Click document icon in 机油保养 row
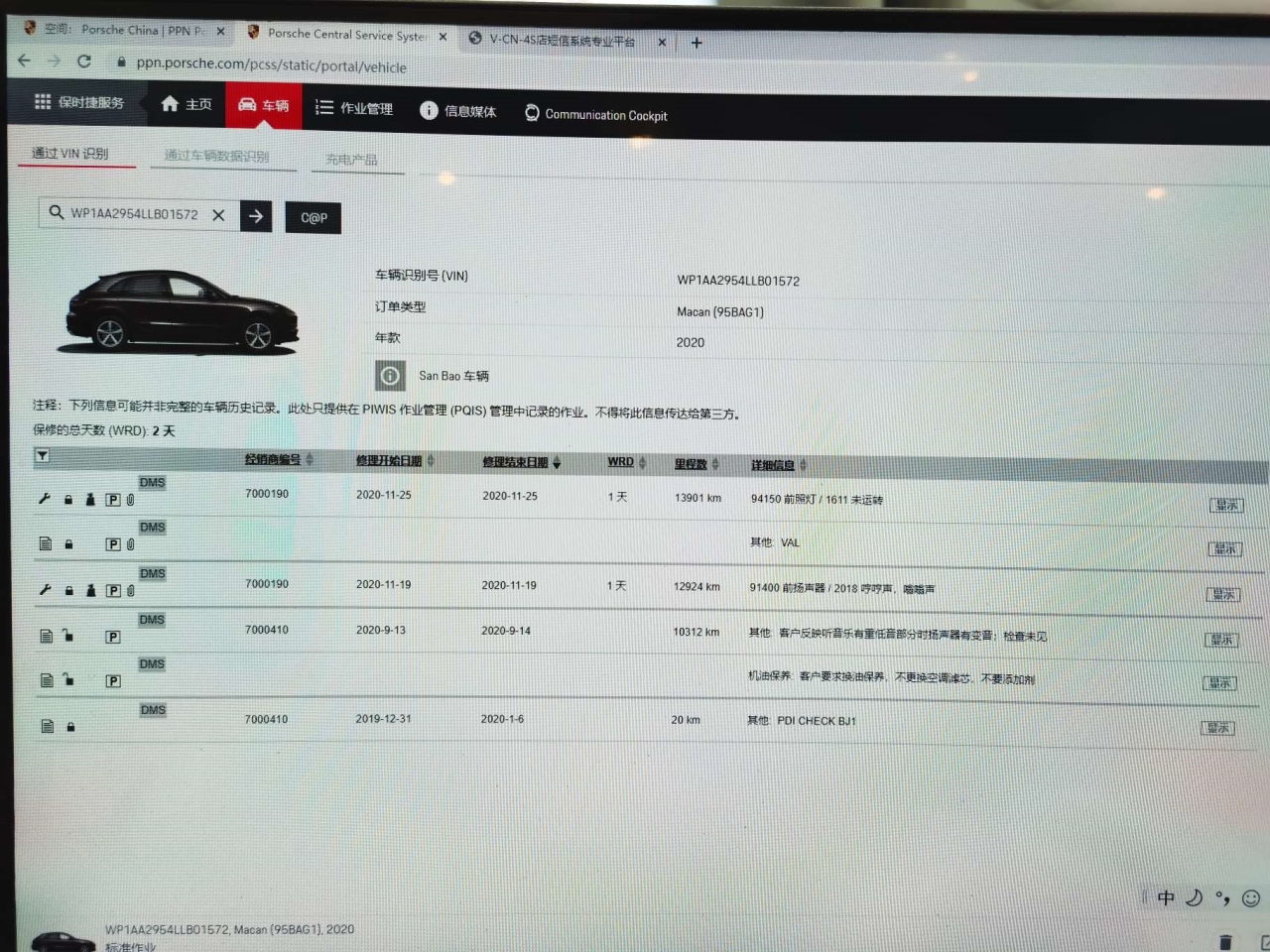The width and height of the screenshot is (1270, 952). point(47,680)
